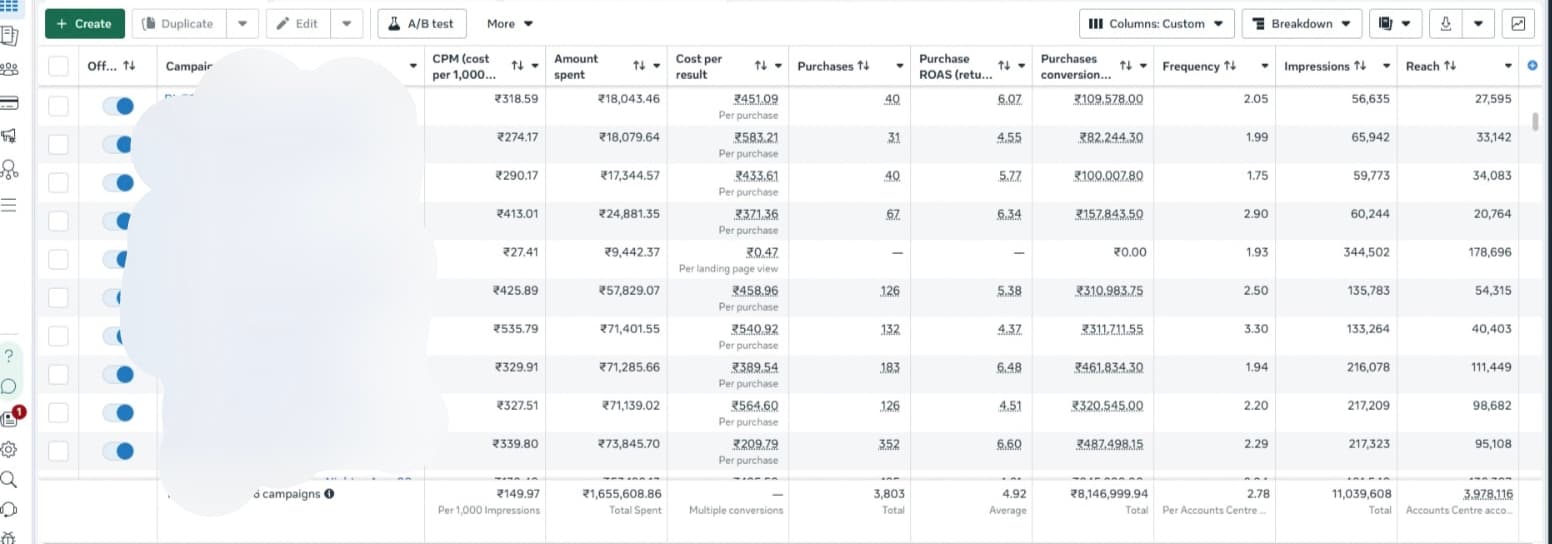The width and height of the screenshot is (1552, 544).
Task: Click the A/B test button
Action: coord(422,23)
